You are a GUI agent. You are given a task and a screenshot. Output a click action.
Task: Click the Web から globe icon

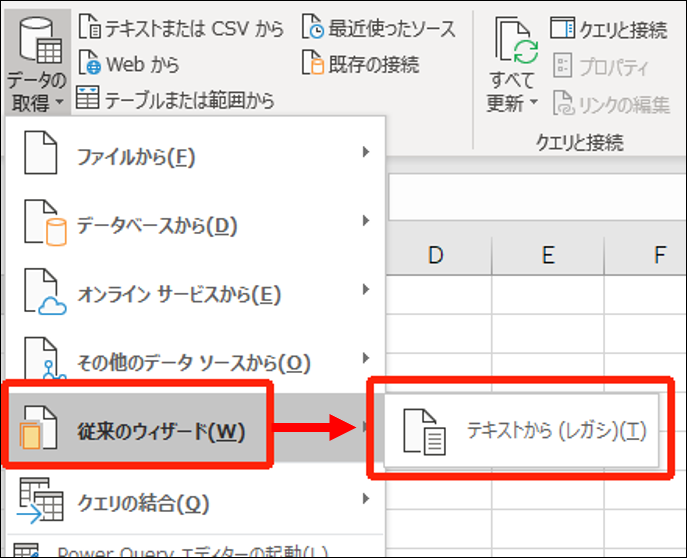pos(90,62)
